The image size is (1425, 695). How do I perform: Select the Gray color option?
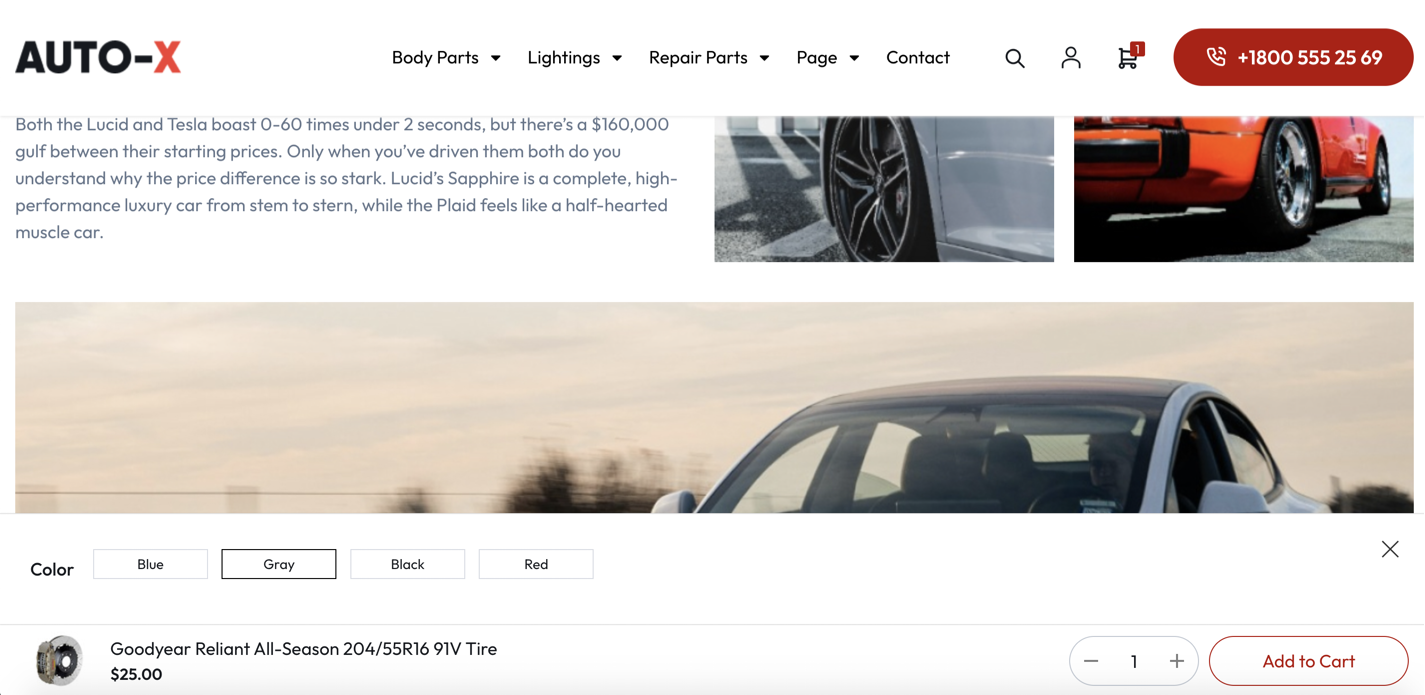tap(279, 564)
